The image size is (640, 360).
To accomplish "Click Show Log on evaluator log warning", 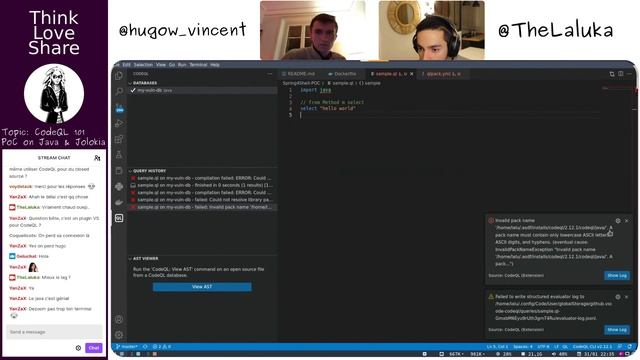I will [x=617, y=329].
